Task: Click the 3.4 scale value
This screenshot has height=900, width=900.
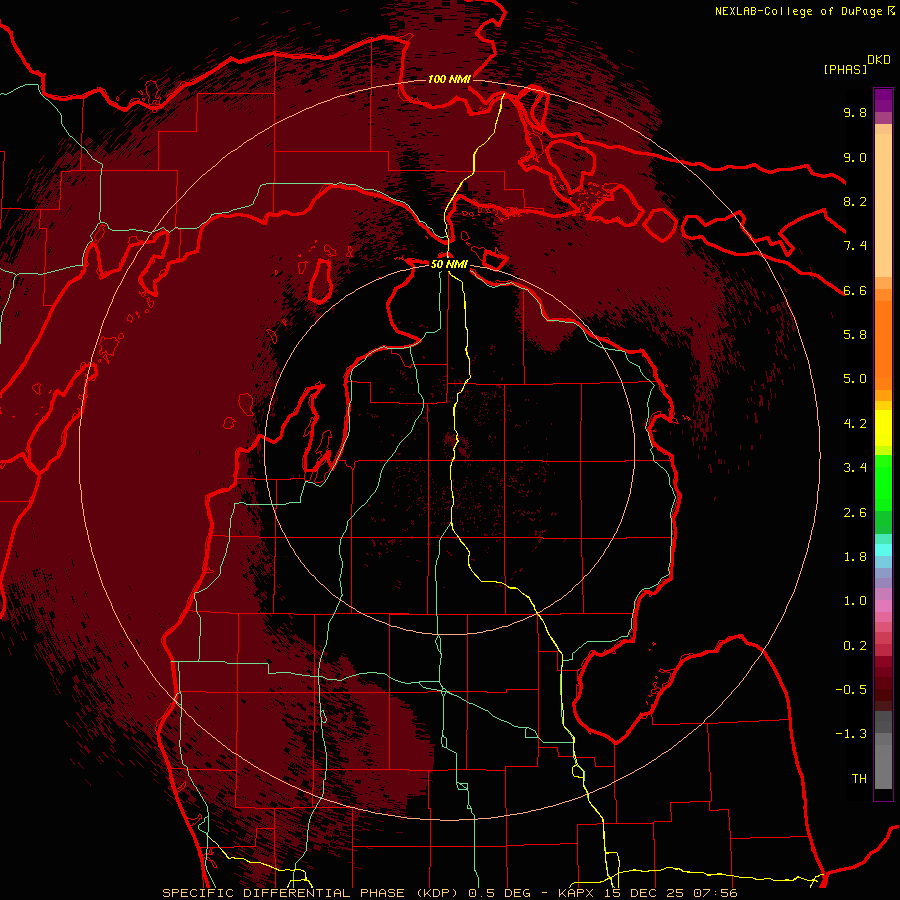Action: [x=855, y=468]
